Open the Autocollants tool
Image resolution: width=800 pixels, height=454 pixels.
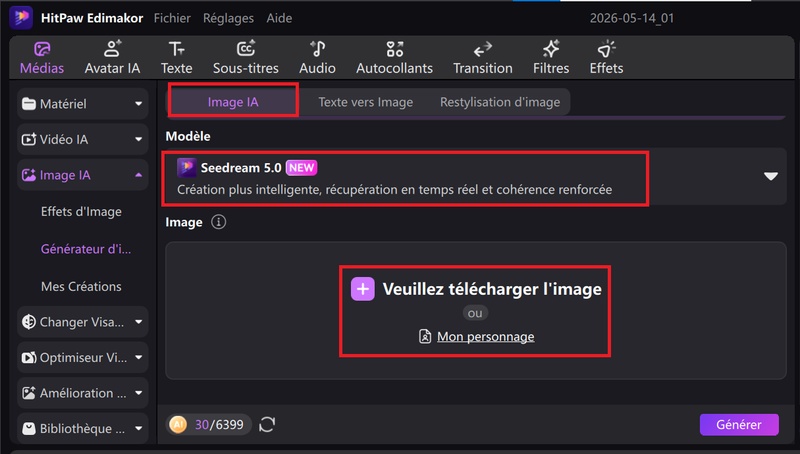[x=394, y=58]
